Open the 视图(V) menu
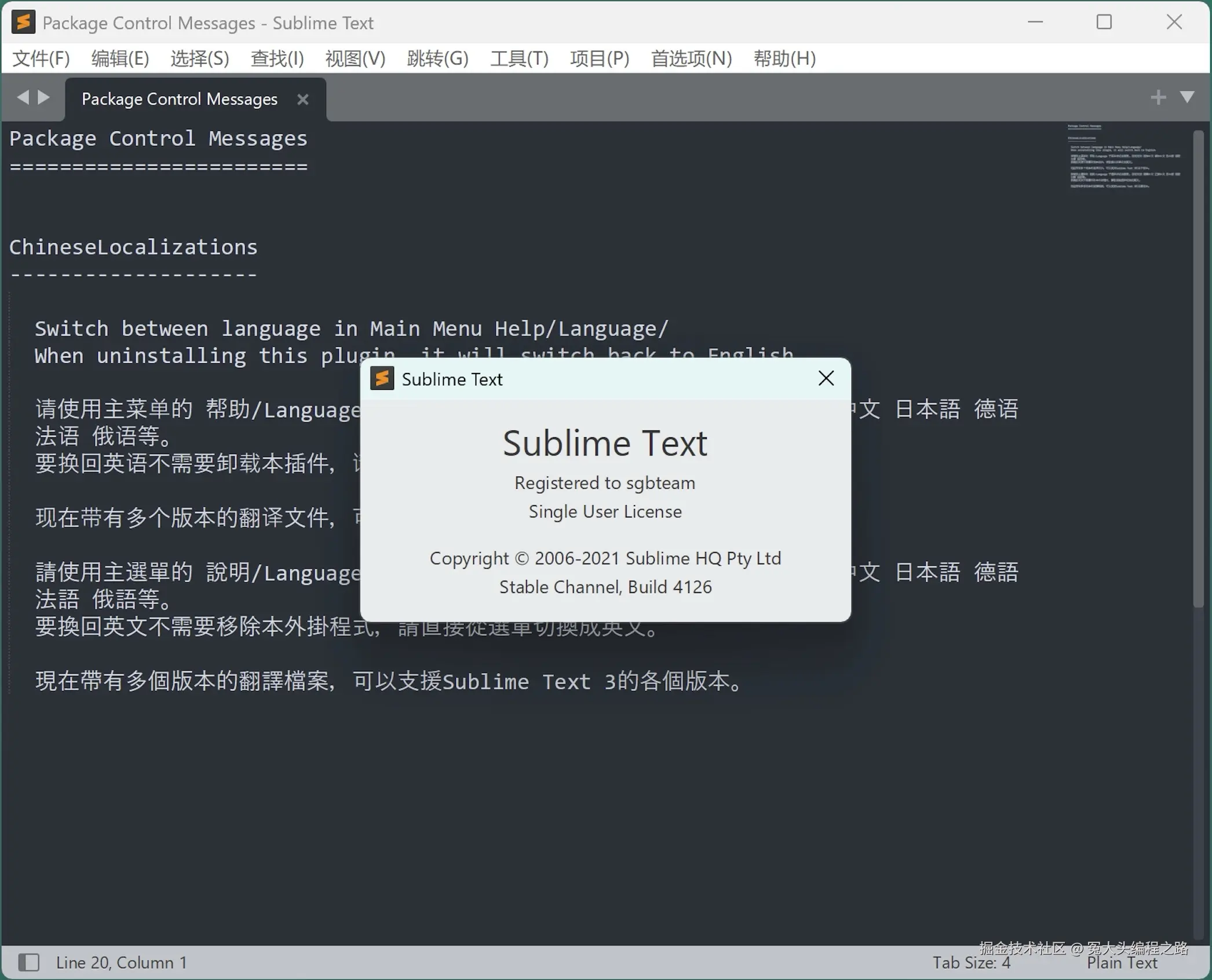The image size is (1212, 980). tap(355, 58)
